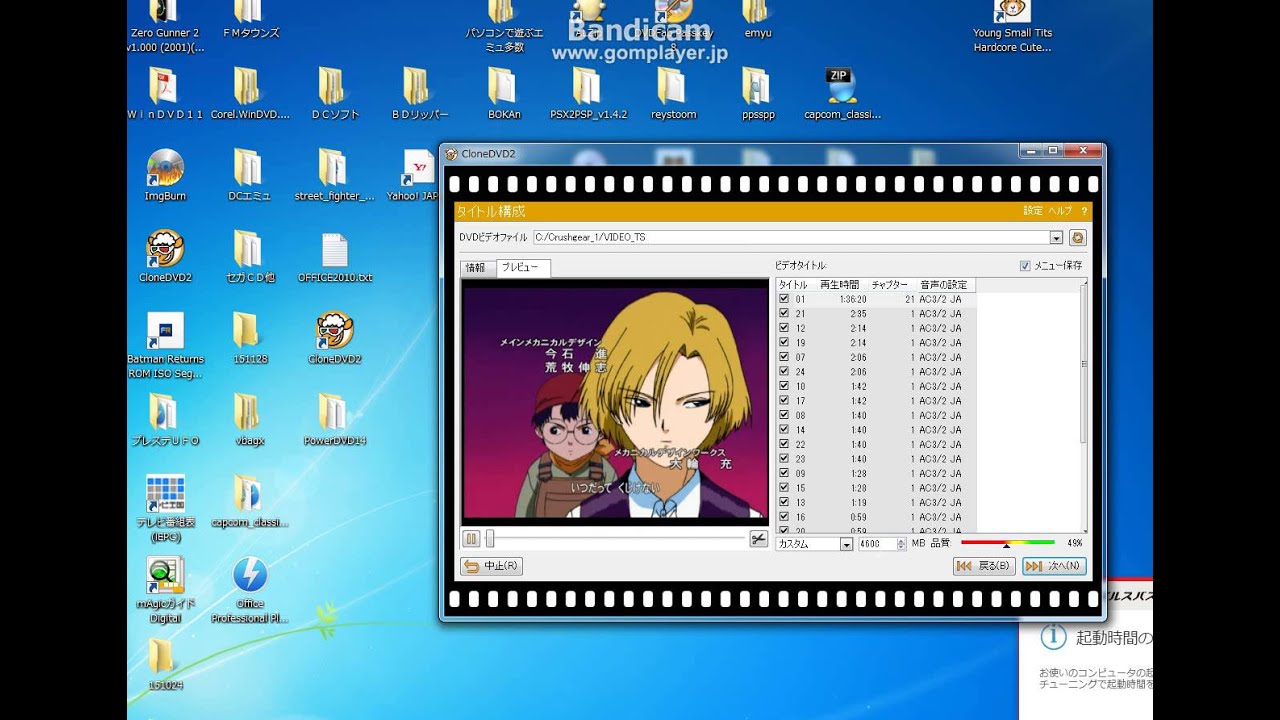Image resolution: width=1280 pixels, height=720 pixels.
Task: Open the ヘルプ menu in header
Action: click(x=1060, y=211)
